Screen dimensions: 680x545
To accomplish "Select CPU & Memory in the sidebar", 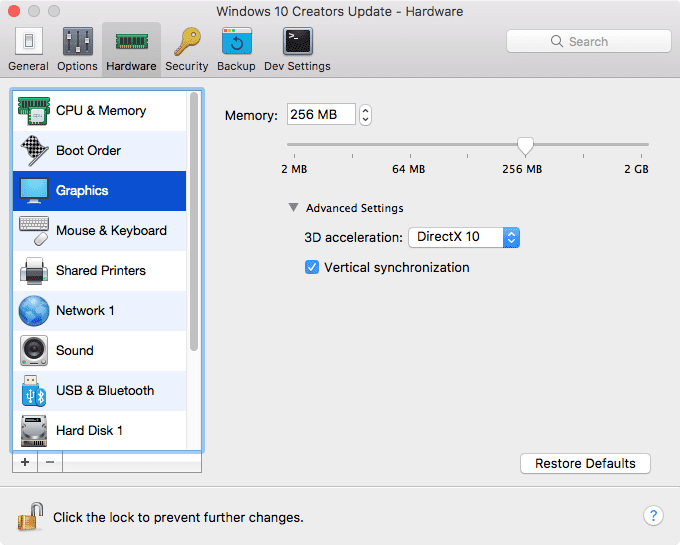I will click(x=100, y=111).
